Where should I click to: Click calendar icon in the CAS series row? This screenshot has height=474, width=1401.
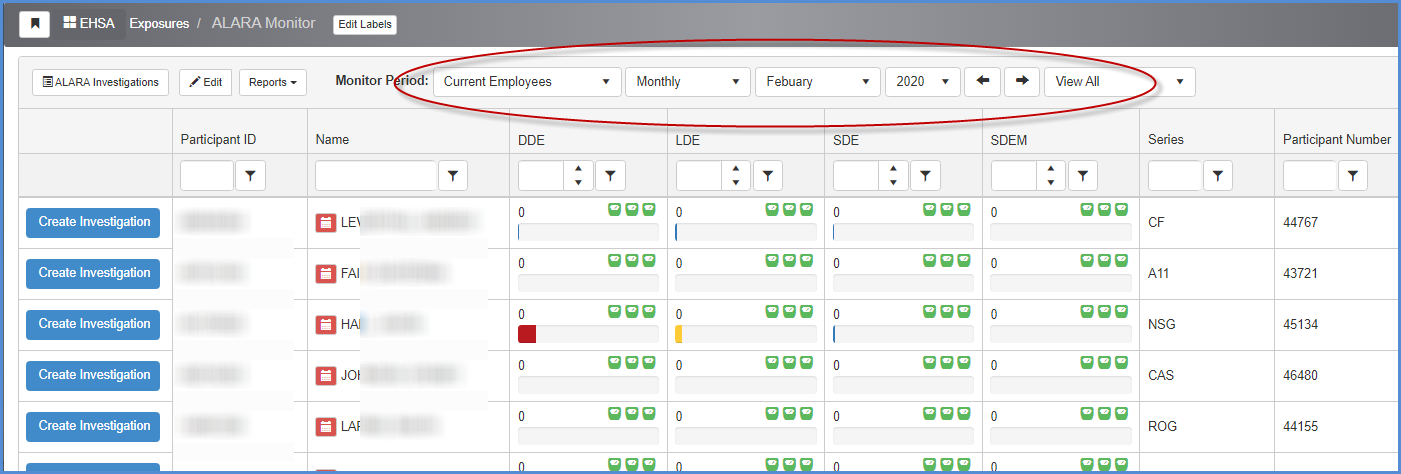click(326, 376)
